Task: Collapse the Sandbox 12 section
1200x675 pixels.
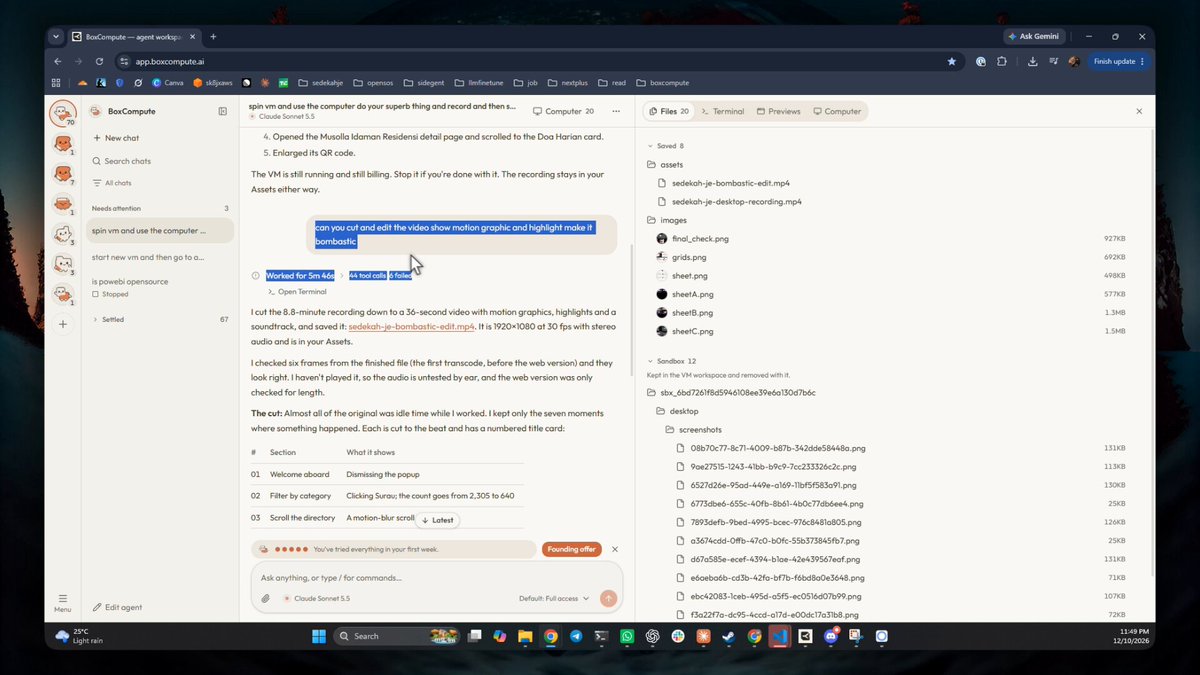Action: (x=670, y=360)
